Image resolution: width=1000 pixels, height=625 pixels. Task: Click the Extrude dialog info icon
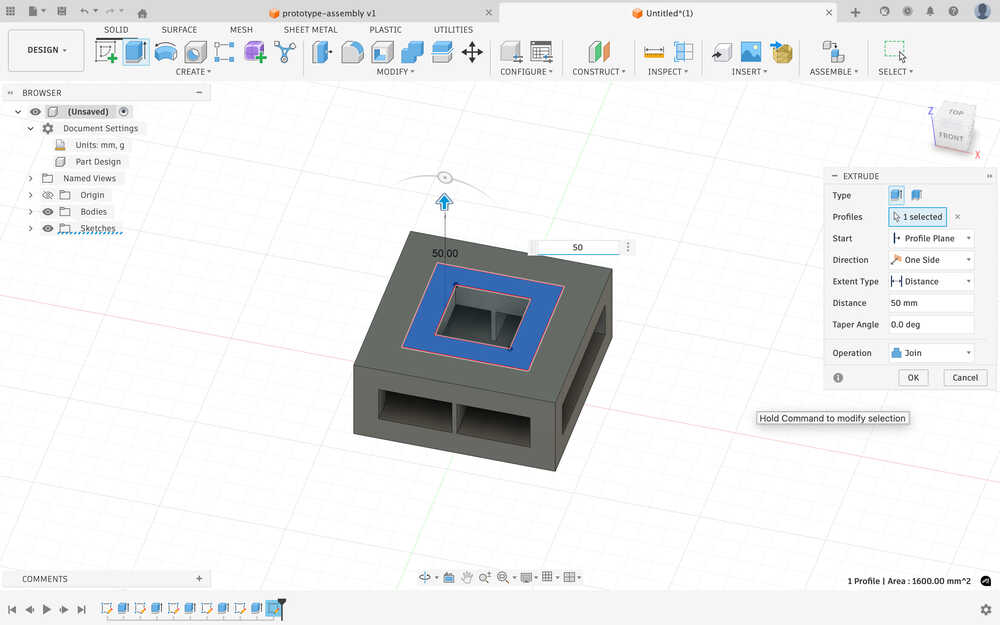click(x=838, y=378)
